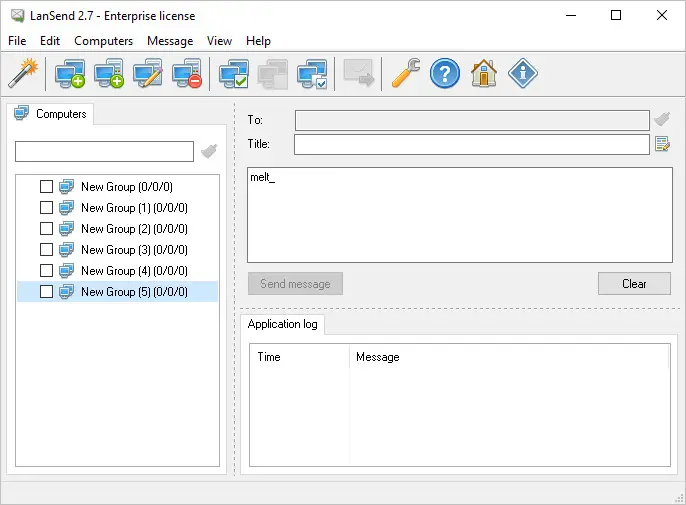Click add computer with server icon
Image resolution: width=686 pixels, height=505 pixels.
coord(108,73)
